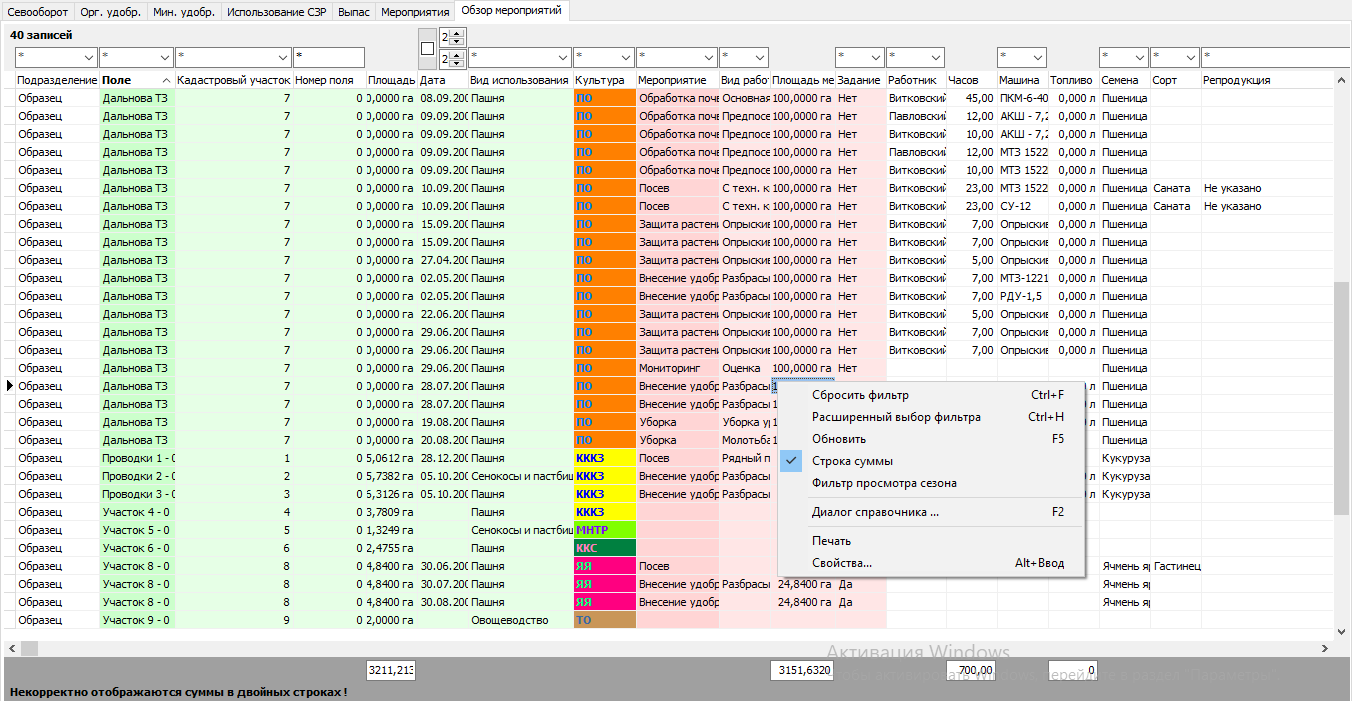Toggle the Строка суммы menu option

(931, 461)
